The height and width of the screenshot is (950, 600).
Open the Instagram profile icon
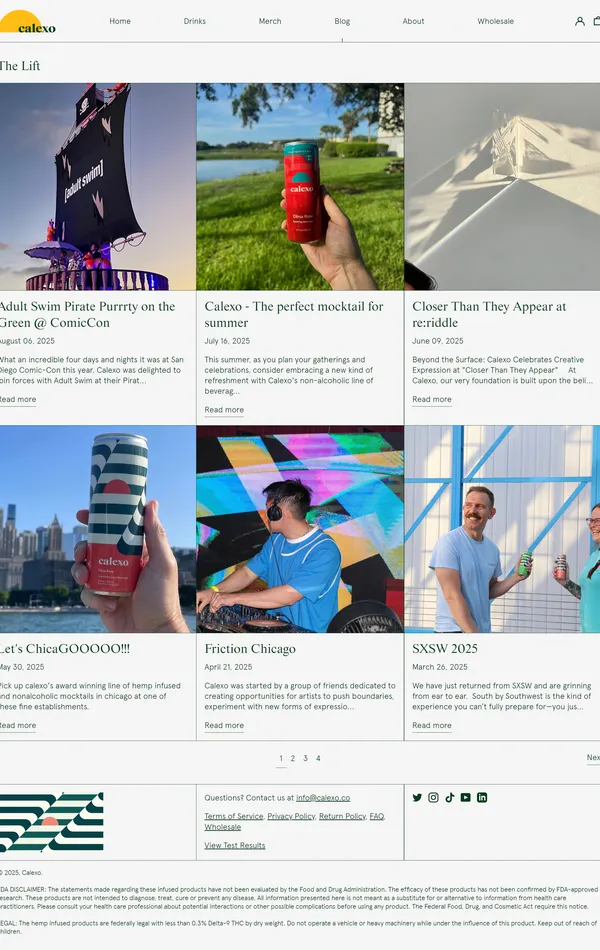tap(433, 797)
